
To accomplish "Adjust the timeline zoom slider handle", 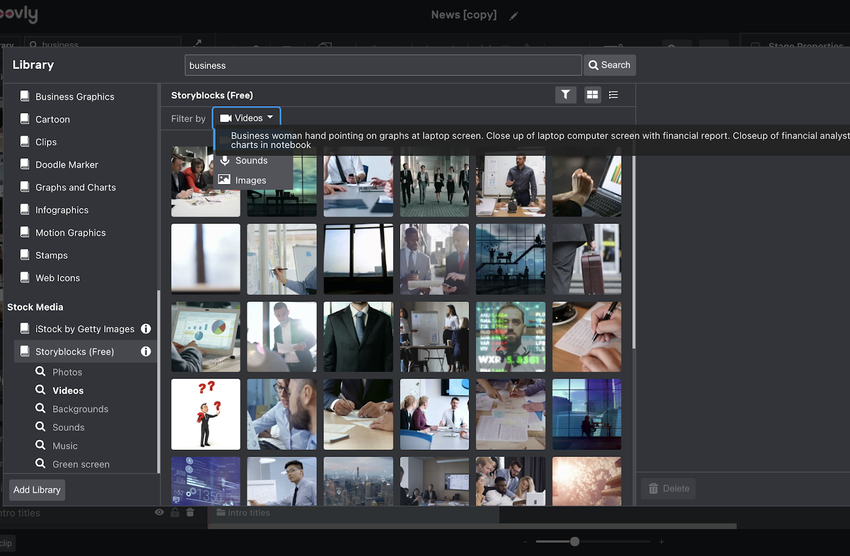I will (x=575, y=541).
